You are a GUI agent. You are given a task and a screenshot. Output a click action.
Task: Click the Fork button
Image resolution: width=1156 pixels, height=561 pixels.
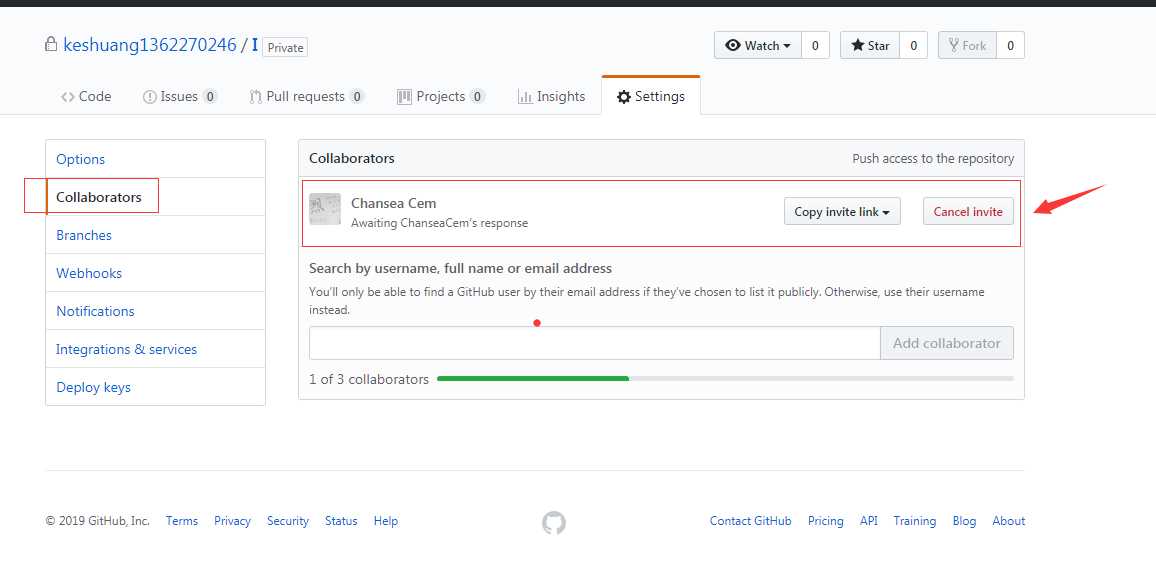(967, 46)
